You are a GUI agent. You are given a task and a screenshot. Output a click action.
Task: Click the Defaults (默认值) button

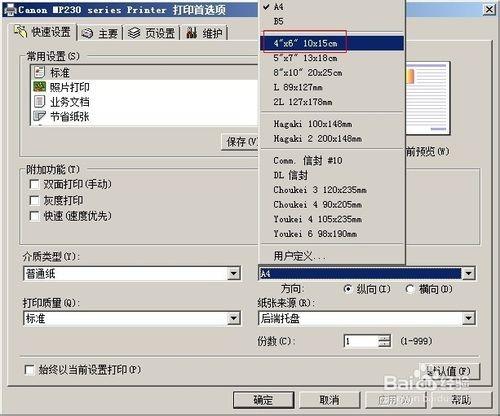pyautogui.click(x=449, y=371)
